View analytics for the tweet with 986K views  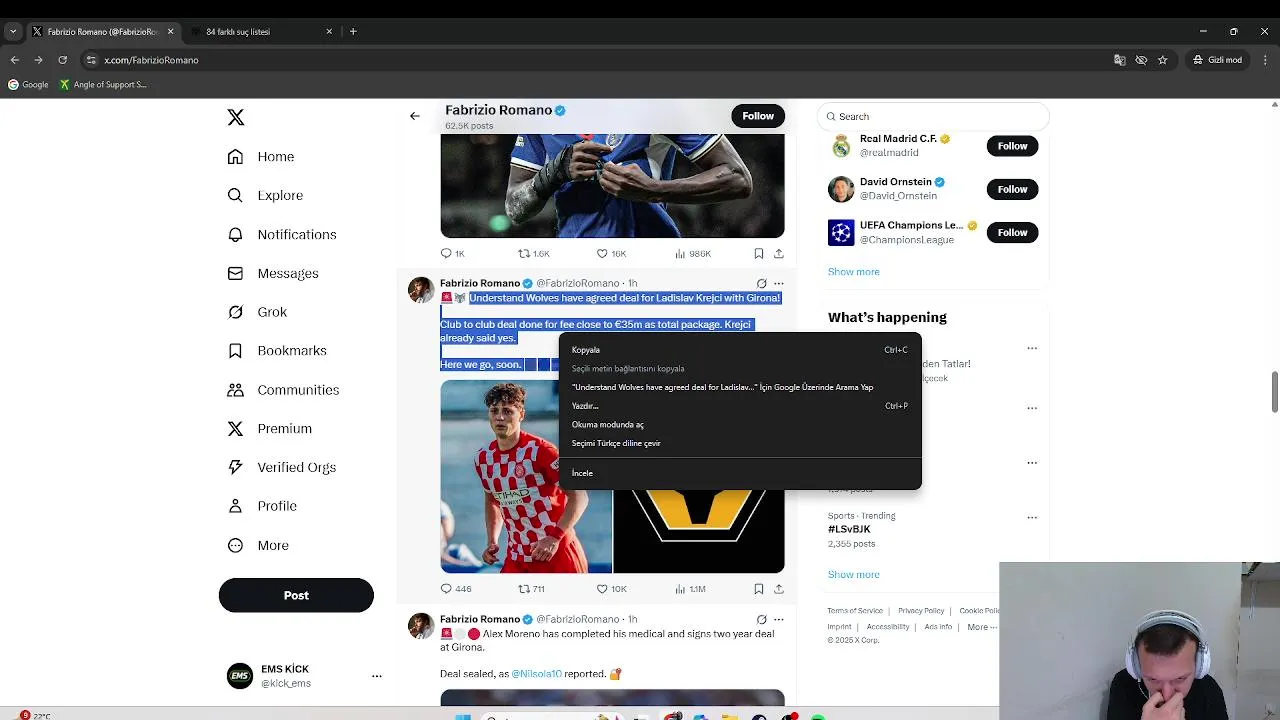(693, 254)
